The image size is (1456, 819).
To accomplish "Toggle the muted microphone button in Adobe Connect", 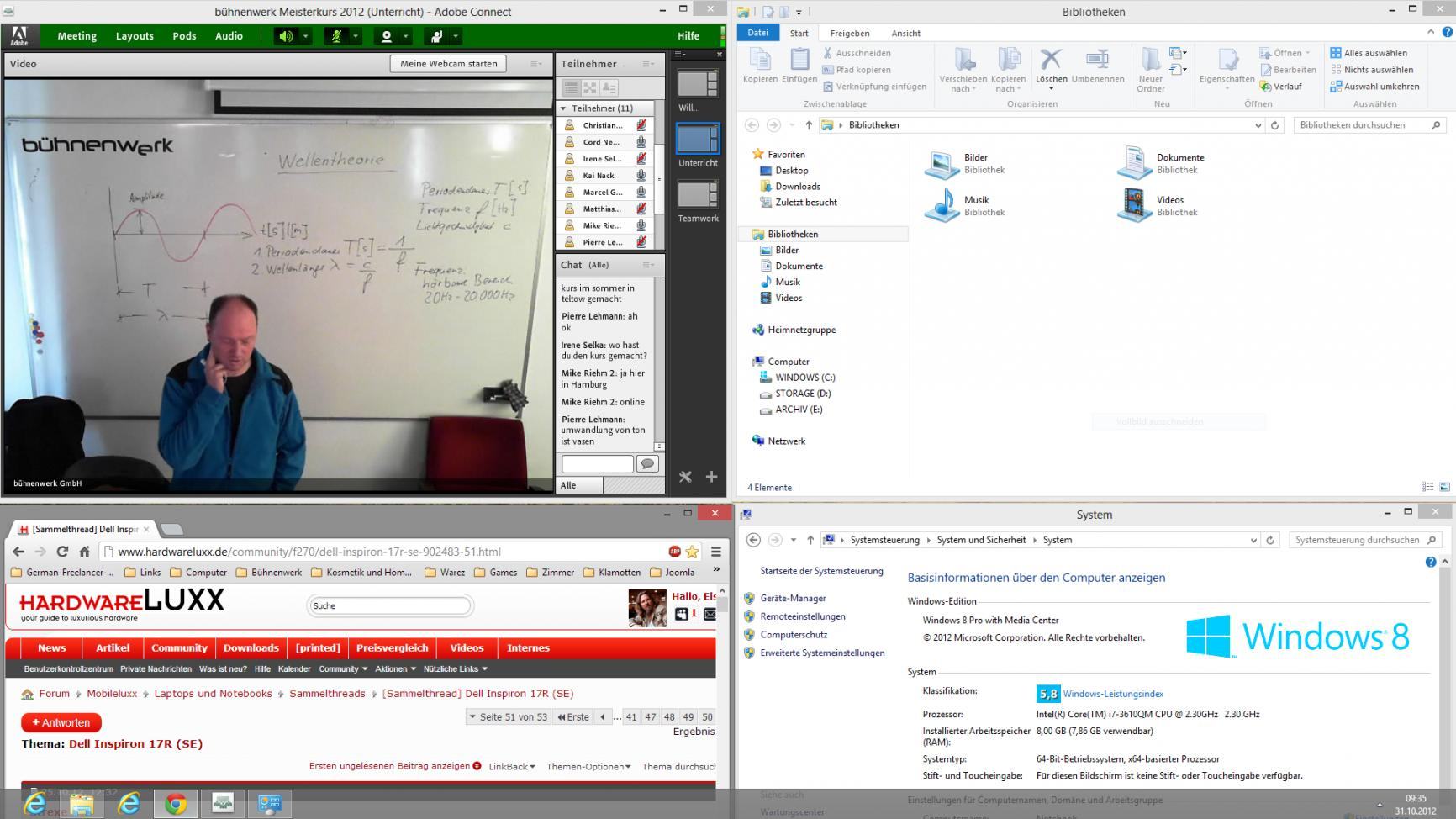I will (336, 36).
